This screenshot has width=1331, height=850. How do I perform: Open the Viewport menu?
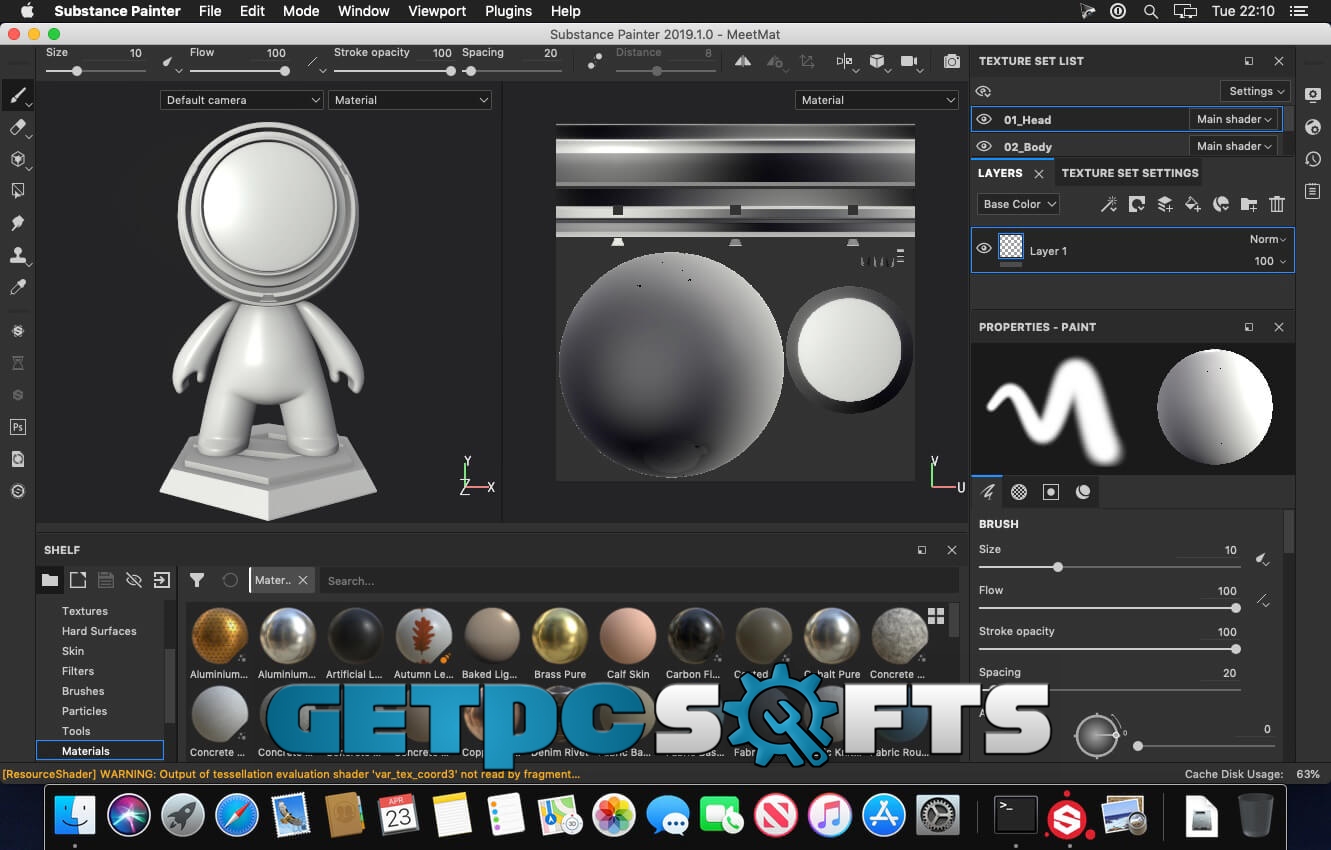click(438, 11)
